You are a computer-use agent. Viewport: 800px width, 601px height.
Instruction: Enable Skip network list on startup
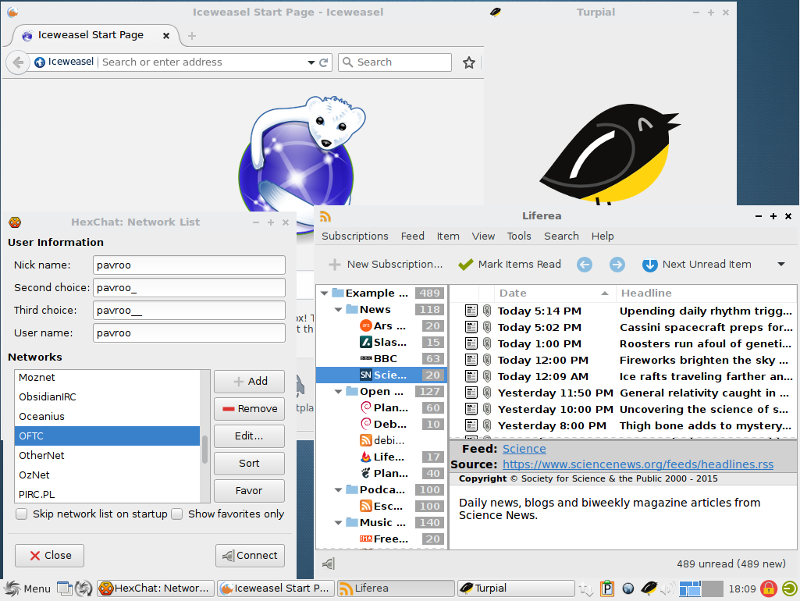(21, 514)
